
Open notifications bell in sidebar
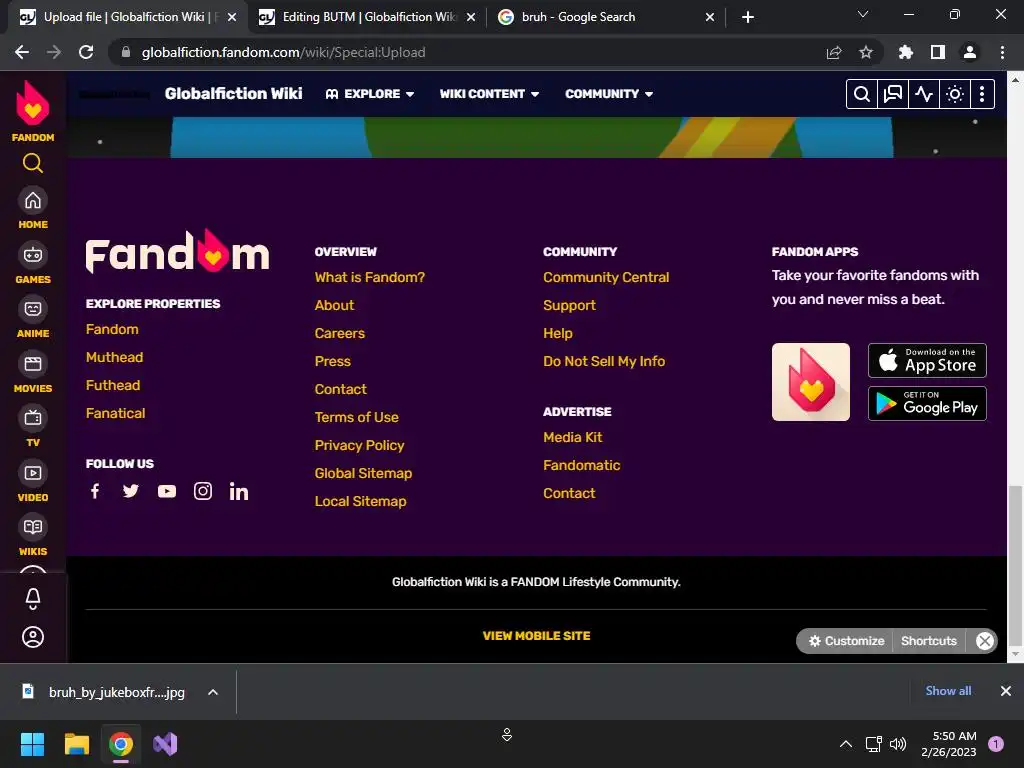point(33,598)
